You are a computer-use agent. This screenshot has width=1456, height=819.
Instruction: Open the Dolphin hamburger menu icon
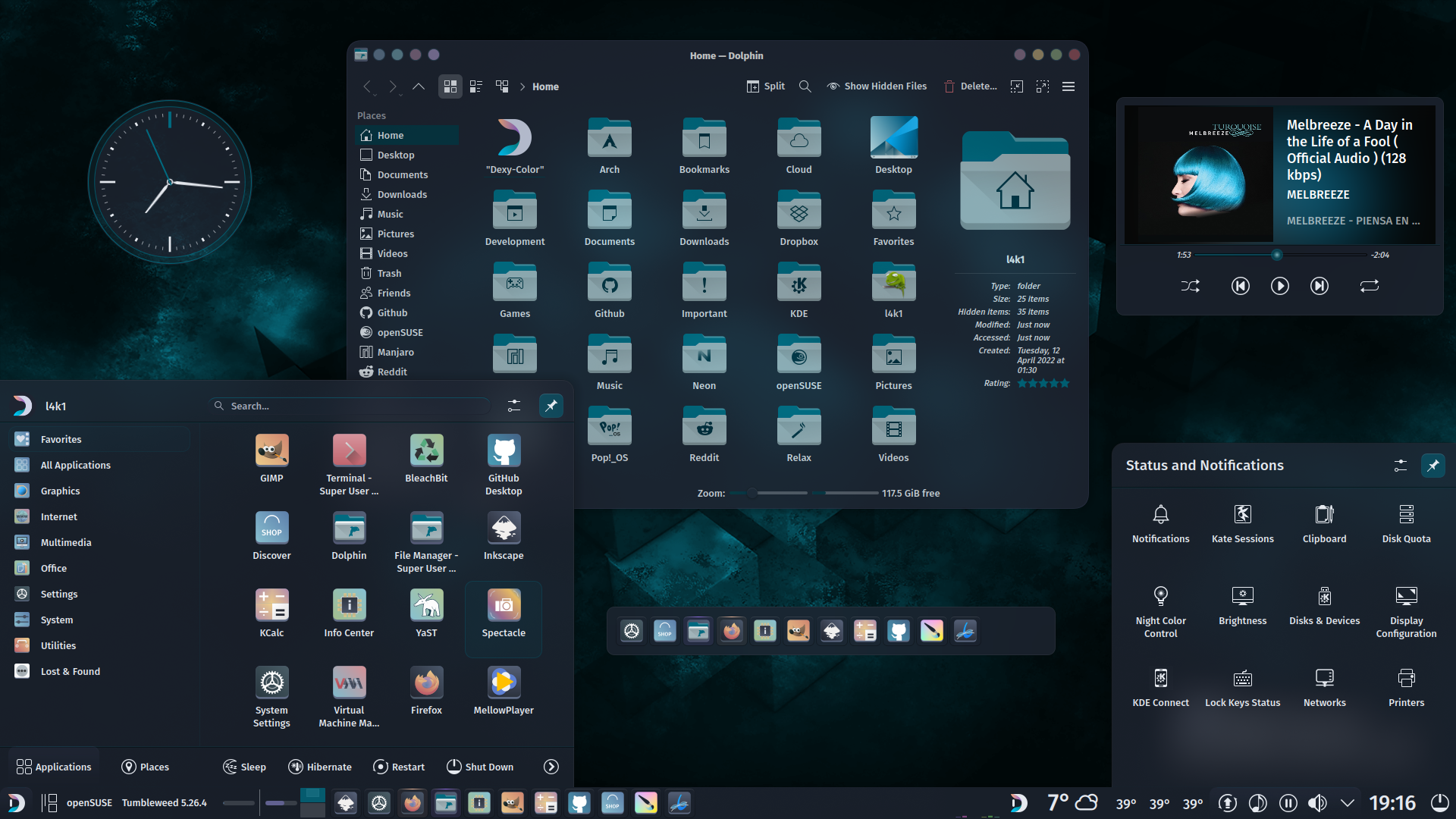pos(1068,86)
